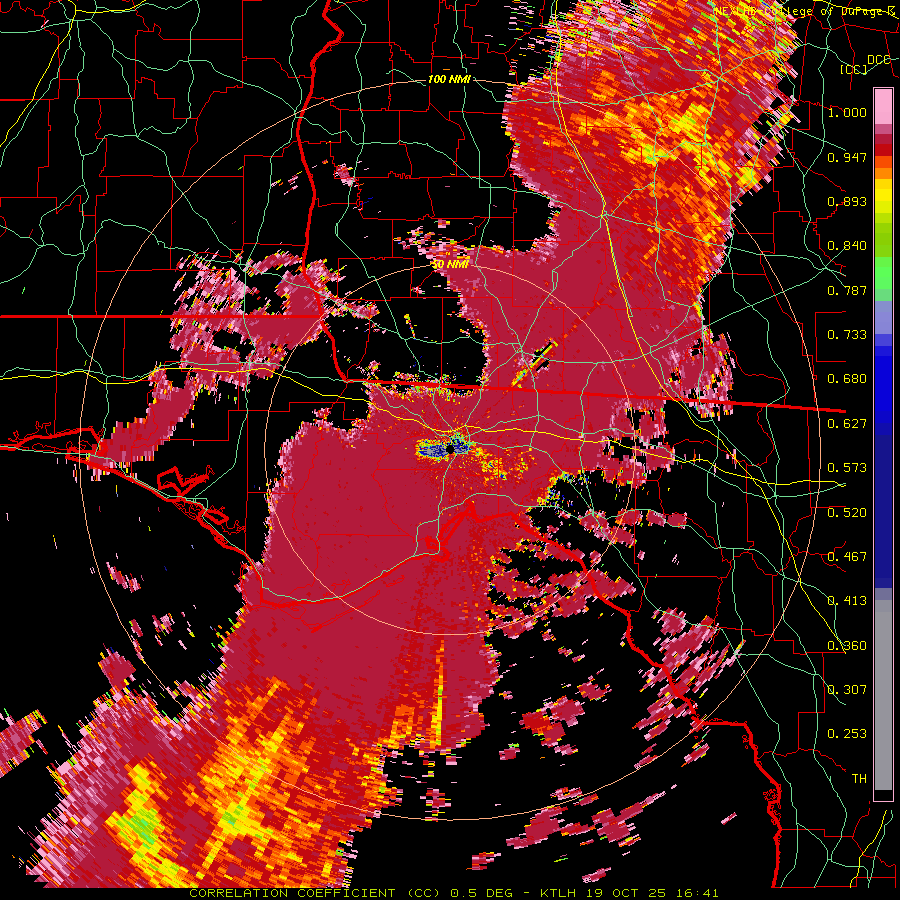900x900 pixels.
Task: Pick the light pink top segment of the color bar
Action: (x=883, y=107)
